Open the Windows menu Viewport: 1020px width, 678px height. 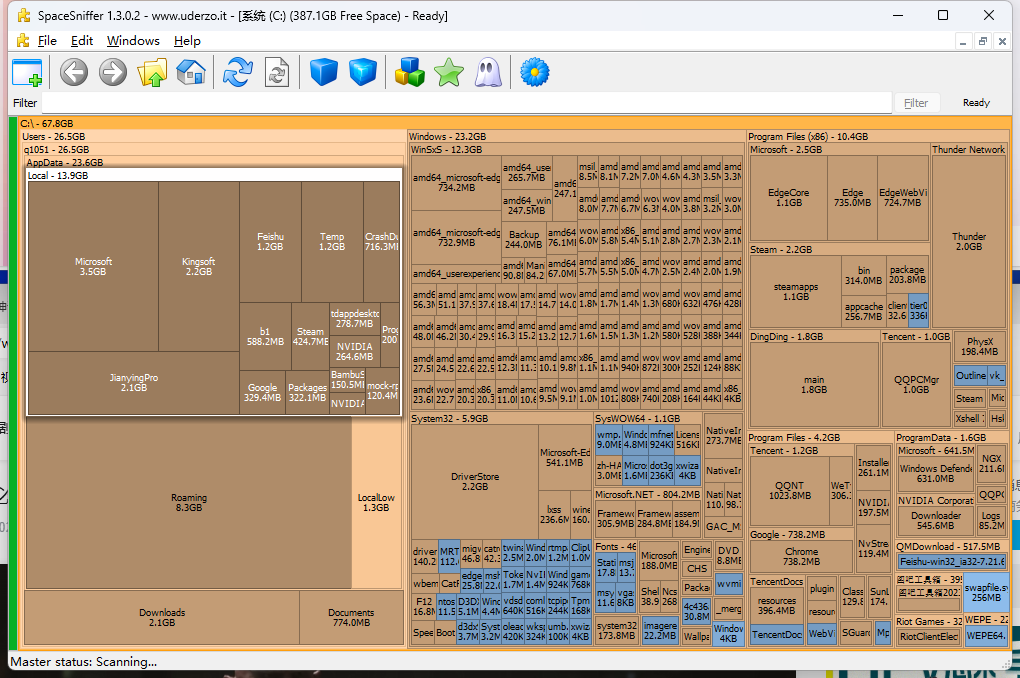[x=133, y=41]
